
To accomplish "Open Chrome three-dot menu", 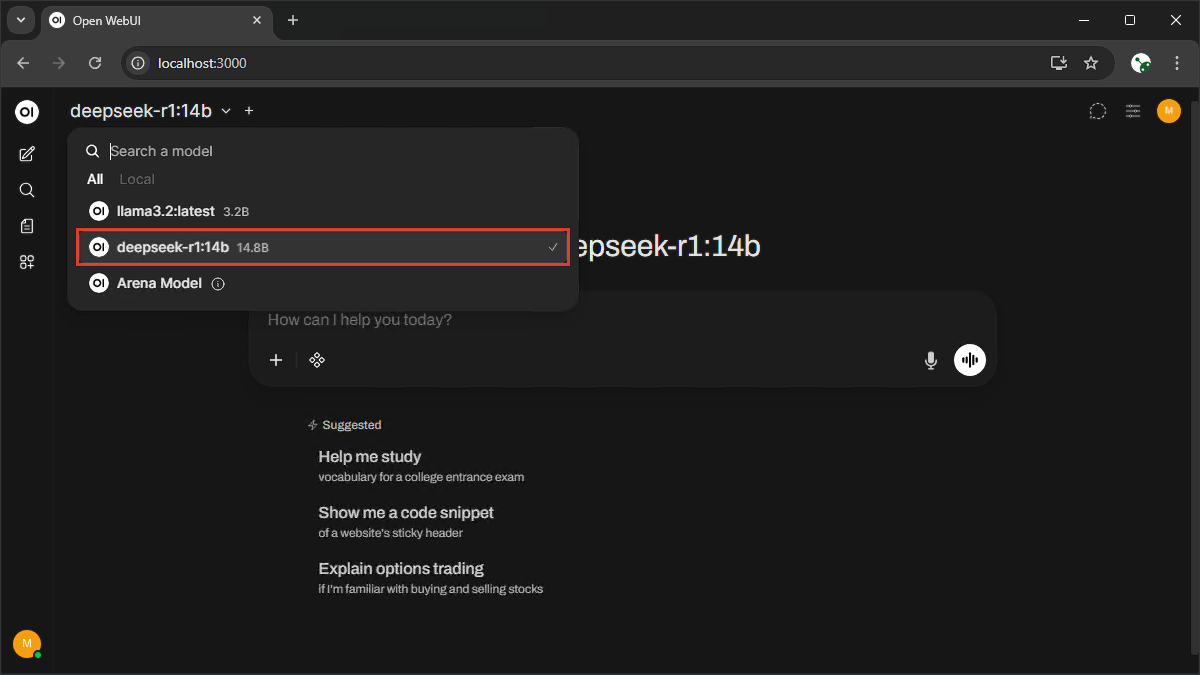I will pyautogui.click(x=1177, y=63).
